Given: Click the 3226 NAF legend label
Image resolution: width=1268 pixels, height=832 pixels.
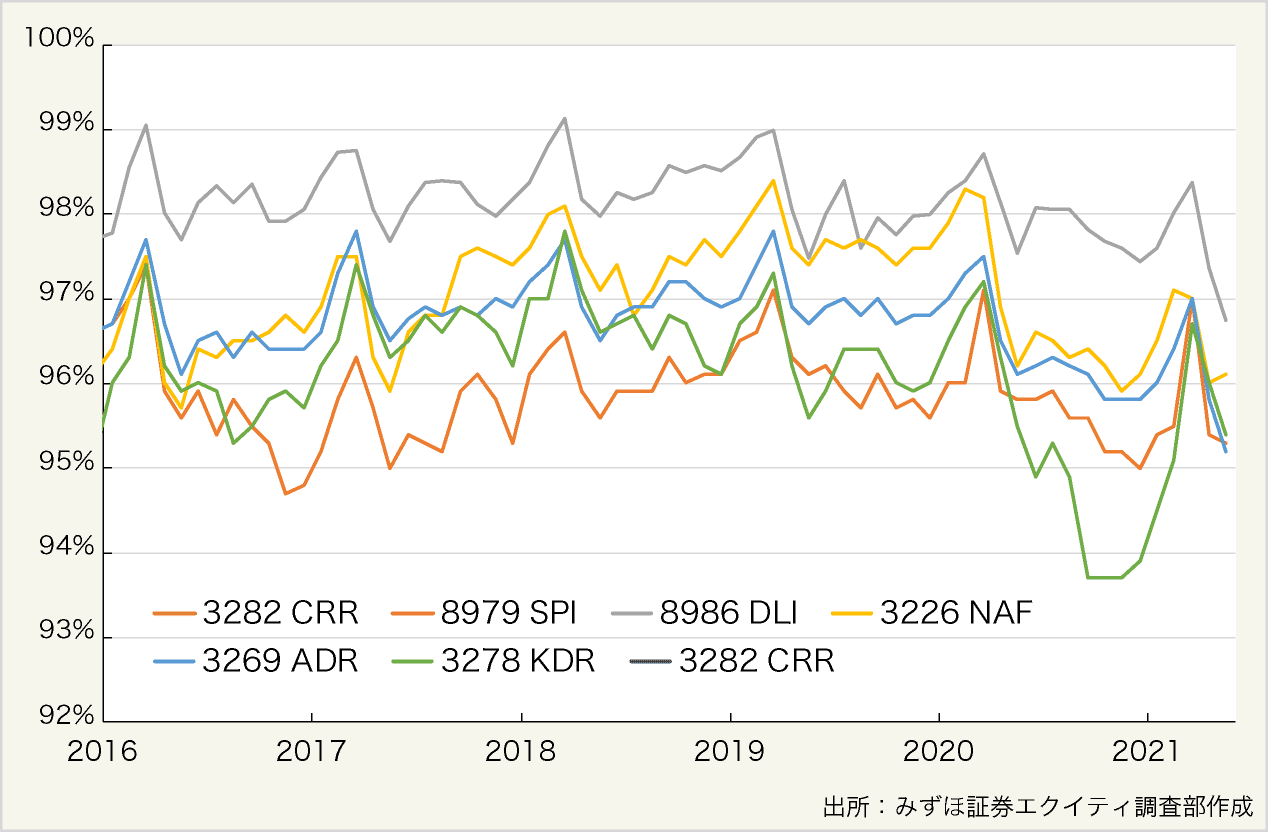Looking at the screenshot, I should (955, 612).
